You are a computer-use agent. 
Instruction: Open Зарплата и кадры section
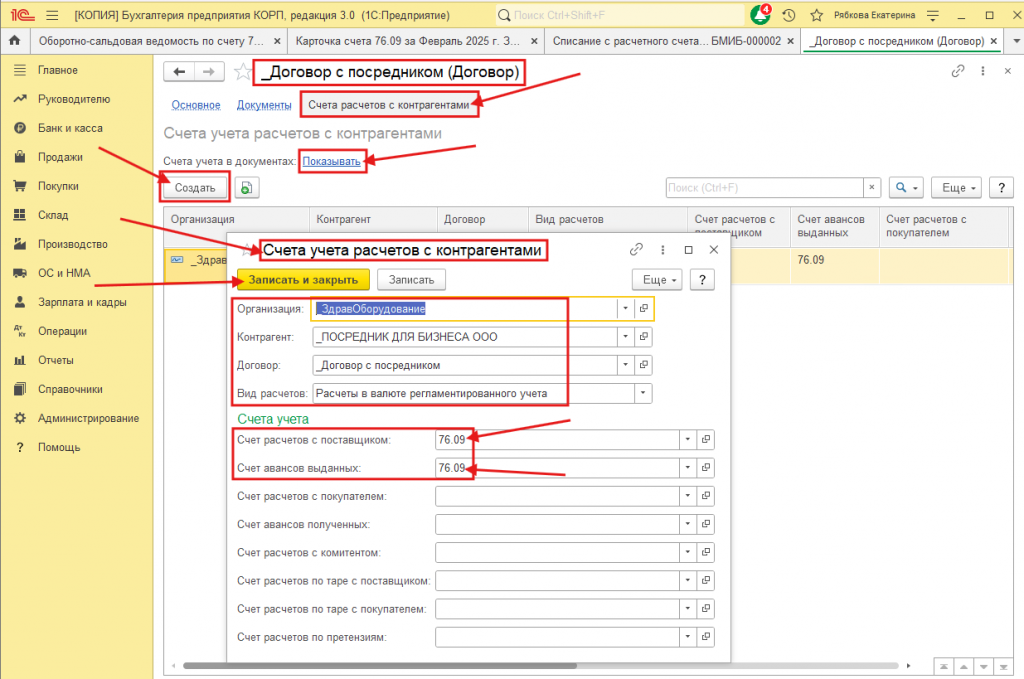click(x=82, y=302)
